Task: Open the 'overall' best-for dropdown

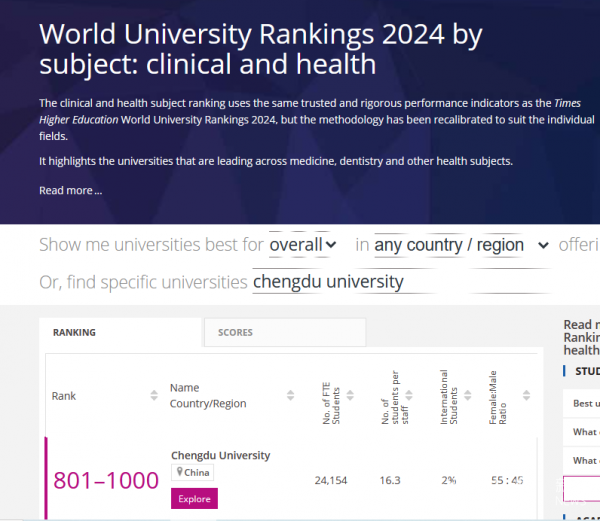Action: [x=303, y=245]
